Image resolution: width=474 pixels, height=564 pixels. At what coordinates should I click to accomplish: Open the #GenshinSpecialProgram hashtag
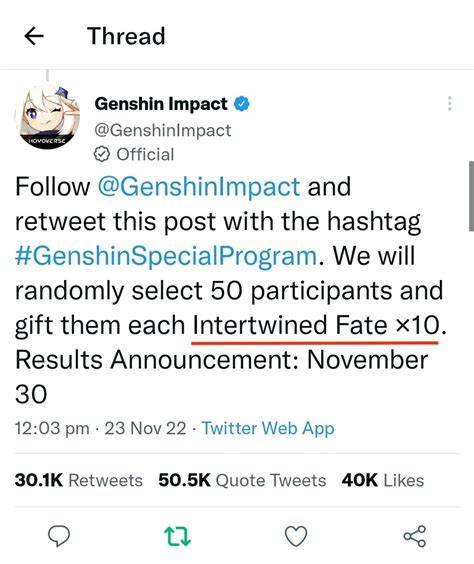tap(166, 256)
